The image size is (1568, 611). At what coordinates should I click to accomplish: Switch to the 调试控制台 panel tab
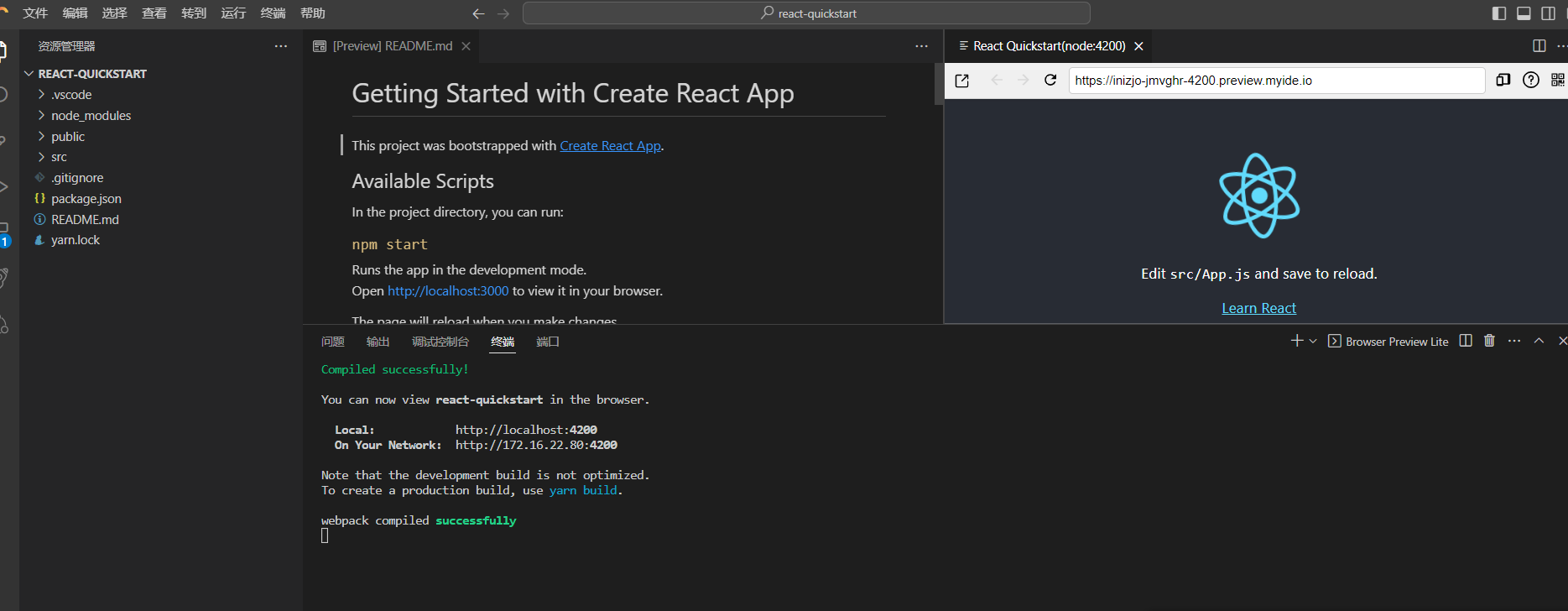[440, 342]
